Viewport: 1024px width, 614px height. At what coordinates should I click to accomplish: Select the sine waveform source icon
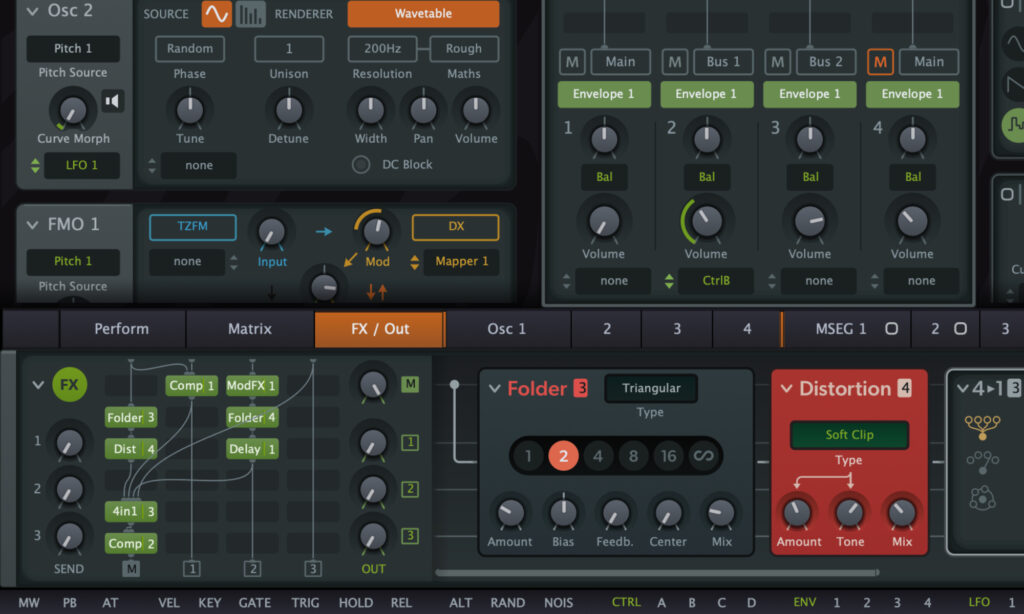(x=216, y=13)
